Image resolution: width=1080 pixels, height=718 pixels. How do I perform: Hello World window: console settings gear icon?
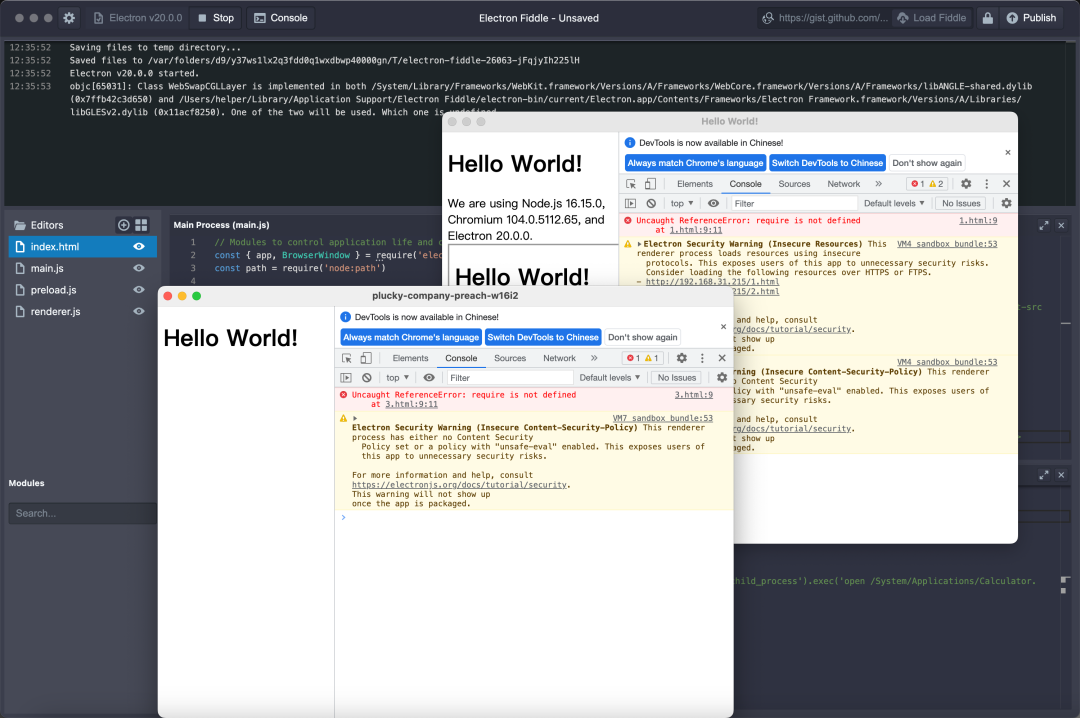pyautogui.click(x=1006, y=203)
